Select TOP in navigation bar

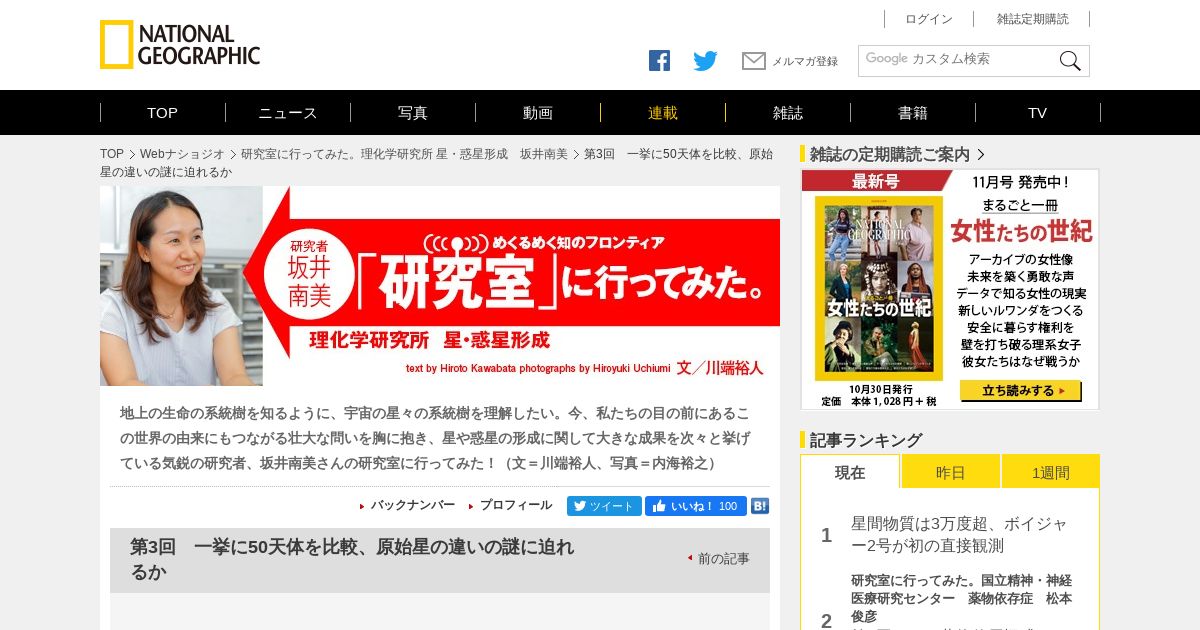coord(162,113)
